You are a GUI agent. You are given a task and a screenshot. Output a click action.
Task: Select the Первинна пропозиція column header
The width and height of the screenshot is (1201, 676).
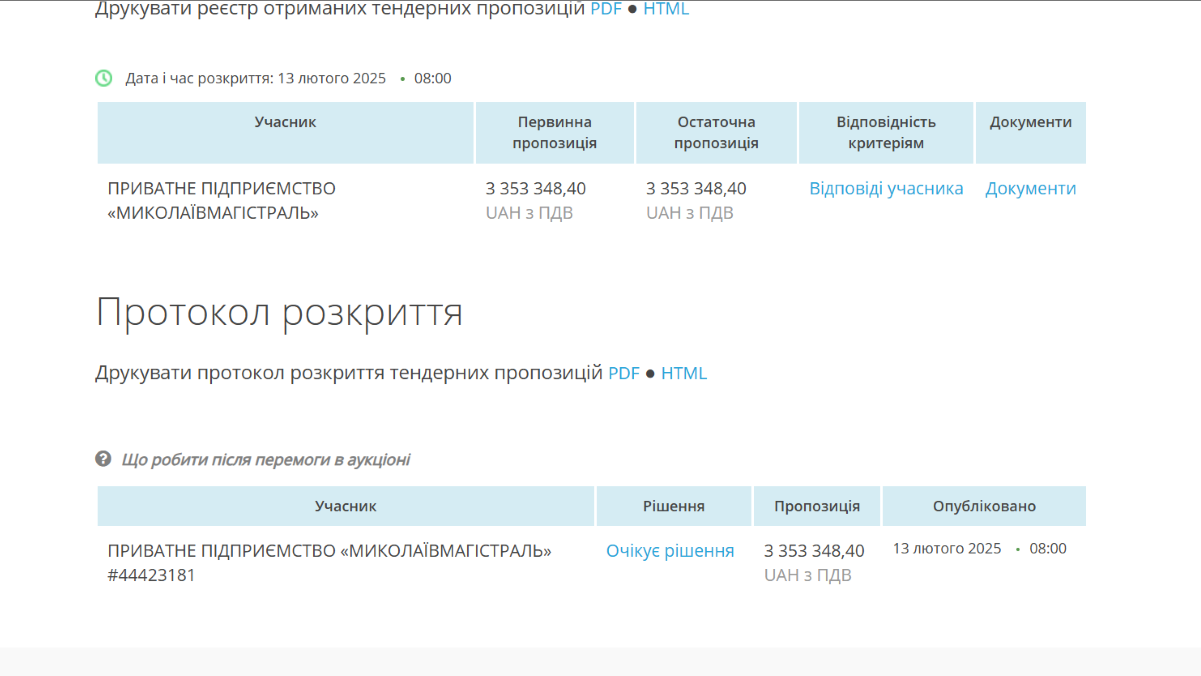click(555, 133)
